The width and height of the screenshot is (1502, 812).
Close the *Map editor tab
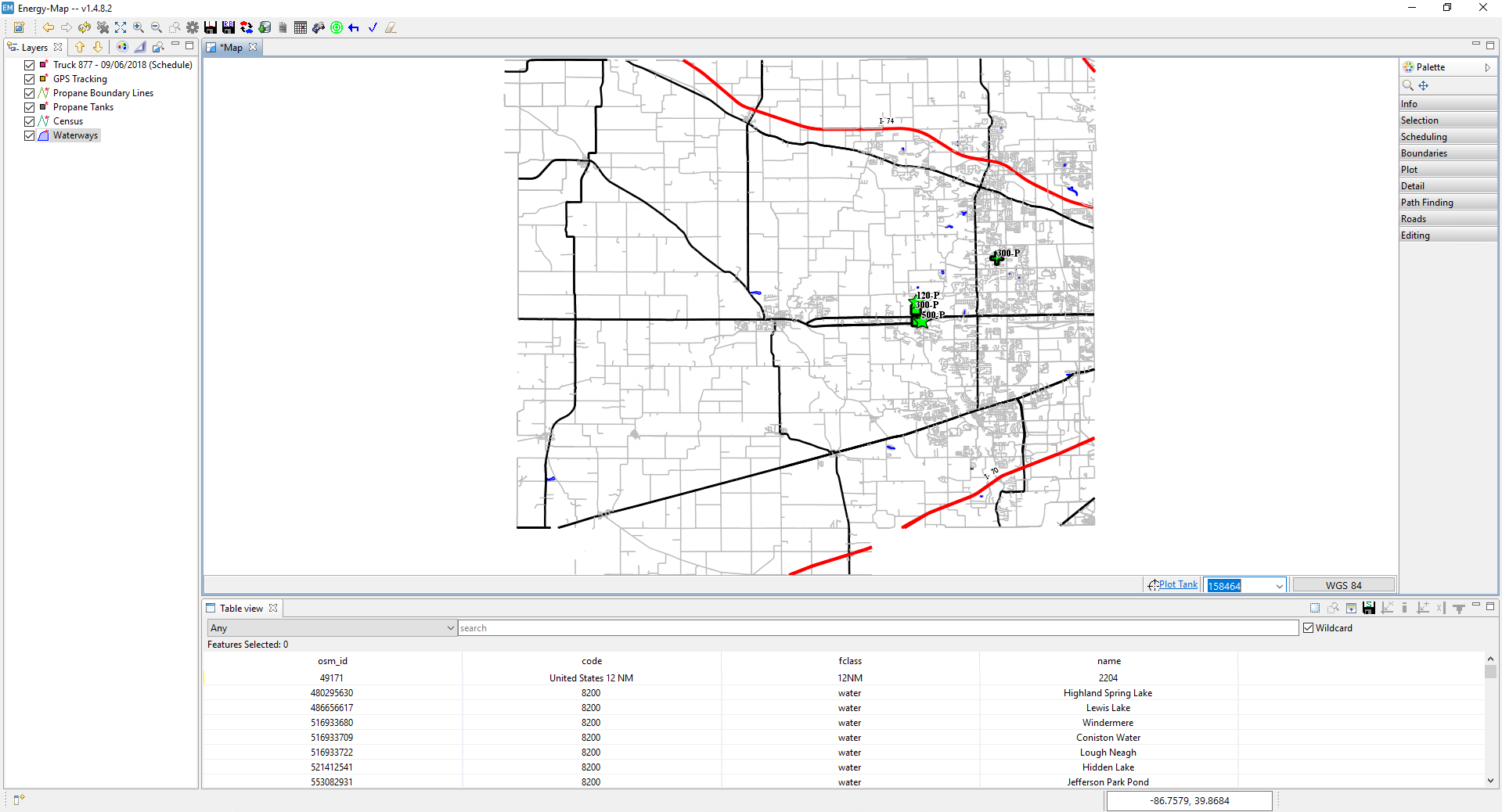[x=253, y=47]
